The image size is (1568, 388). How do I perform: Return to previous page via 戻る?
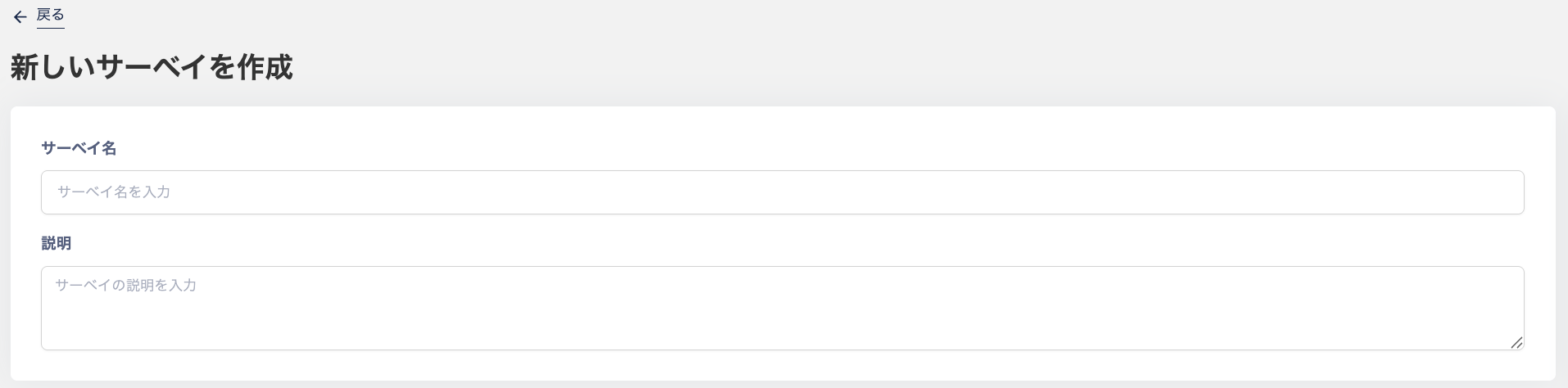[x=50, y=16]
